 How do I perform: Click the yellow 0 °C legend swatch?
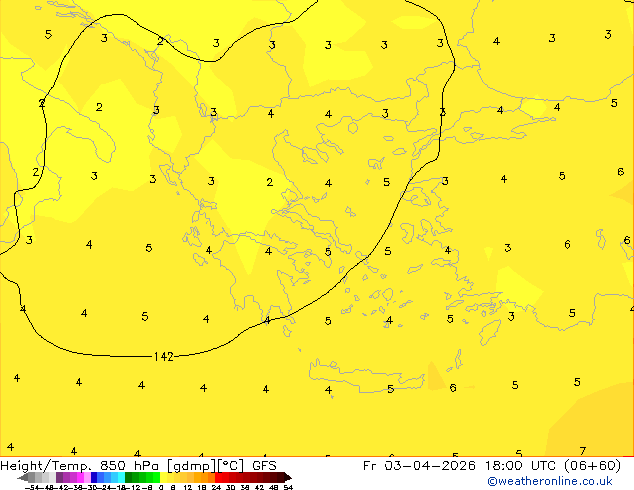coord(163,477)
